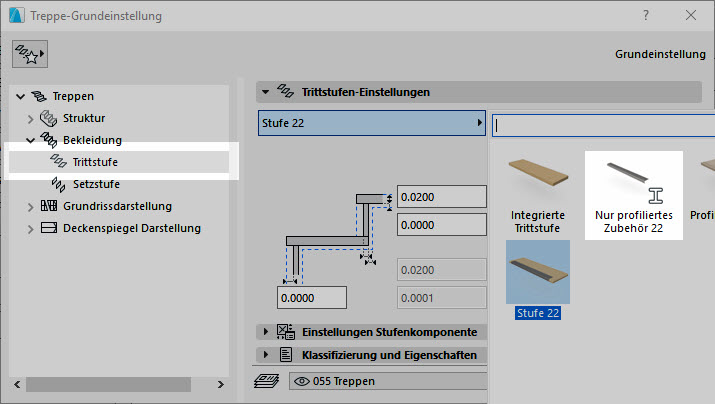715x404 pixels.
Task: Open the help question mark
Action: point(646,16)
